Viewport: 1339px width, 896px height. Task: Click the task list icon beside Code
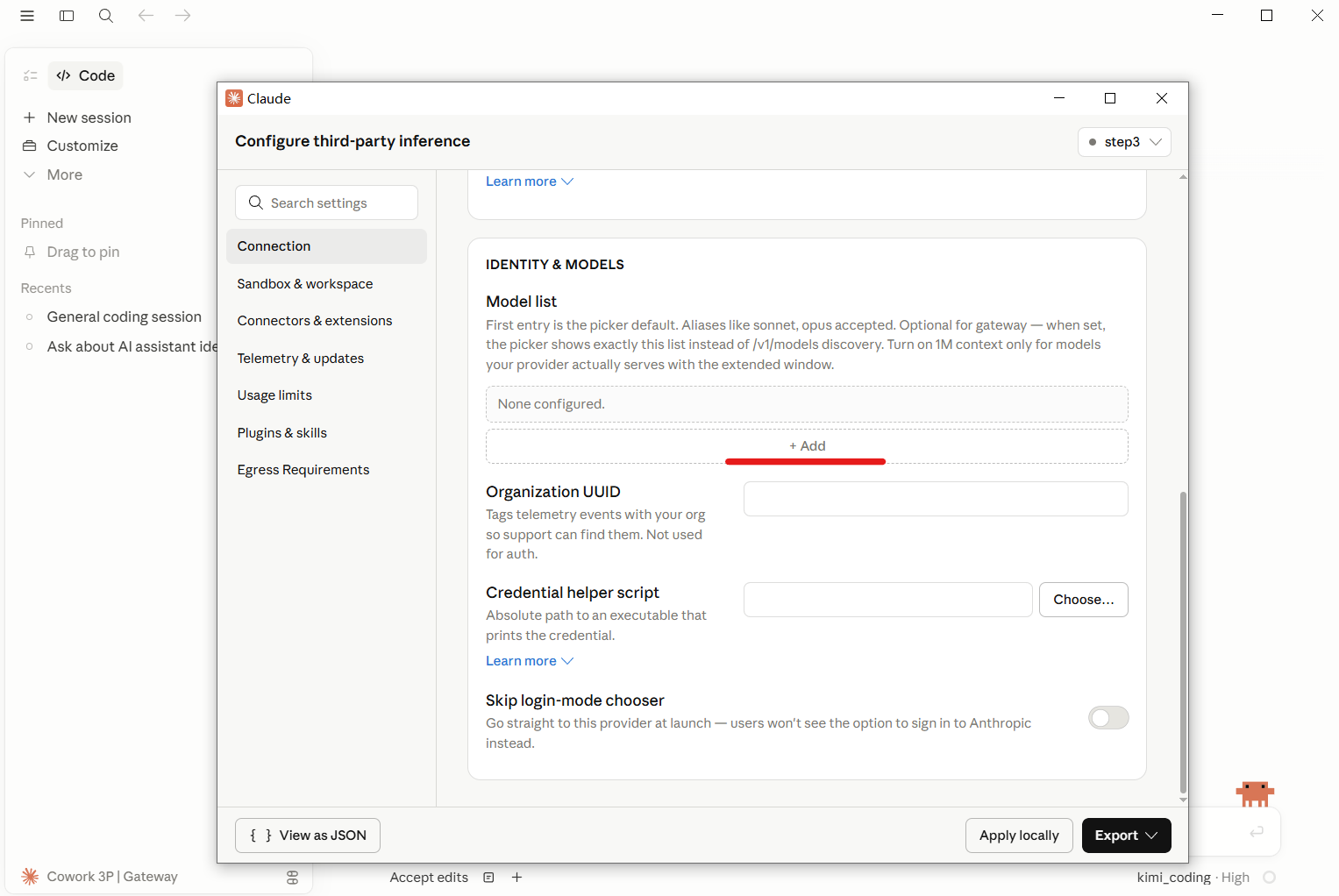click(31, 76)
